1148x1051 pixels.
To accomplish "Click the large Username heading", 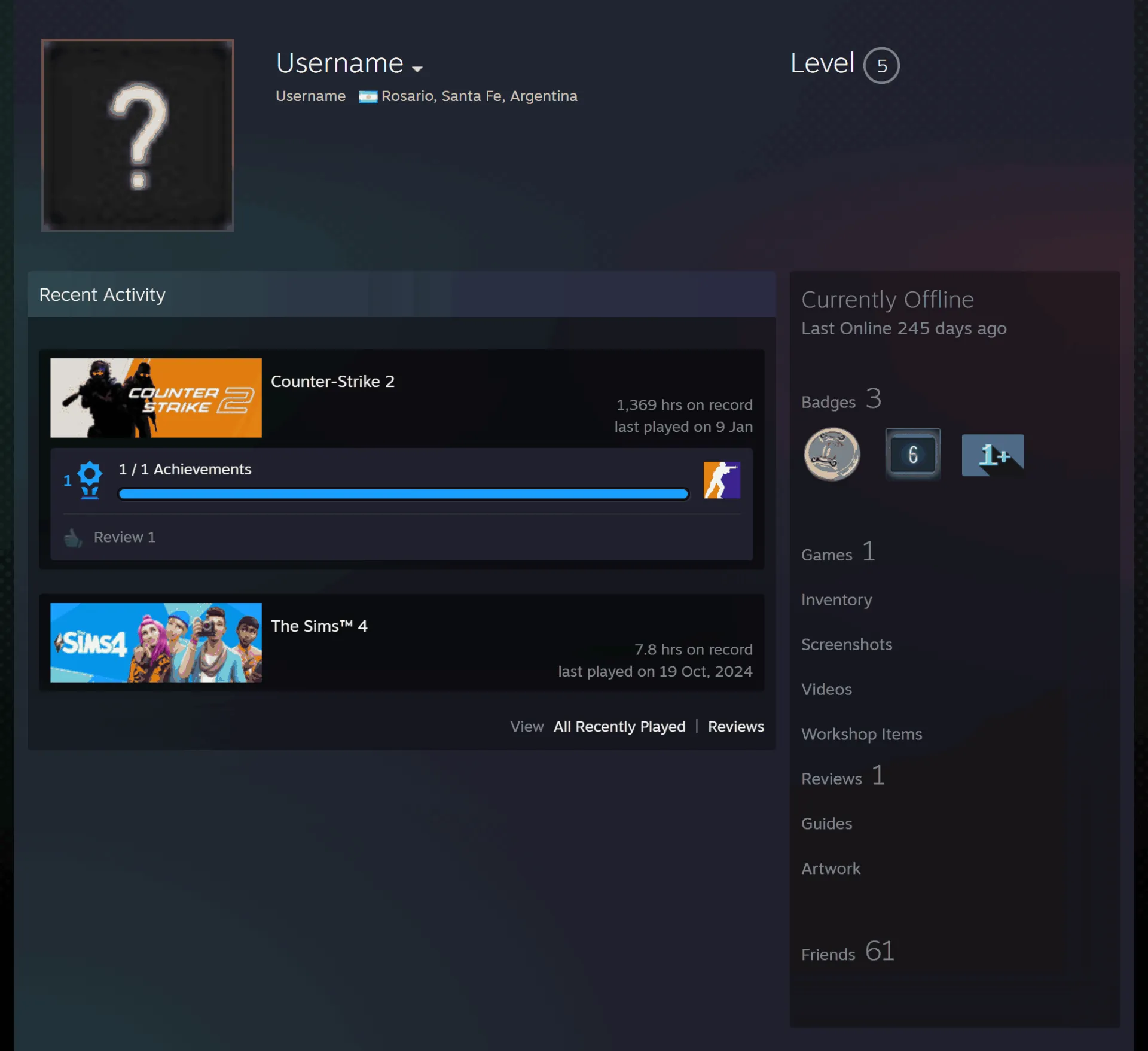I will (340, 63).
